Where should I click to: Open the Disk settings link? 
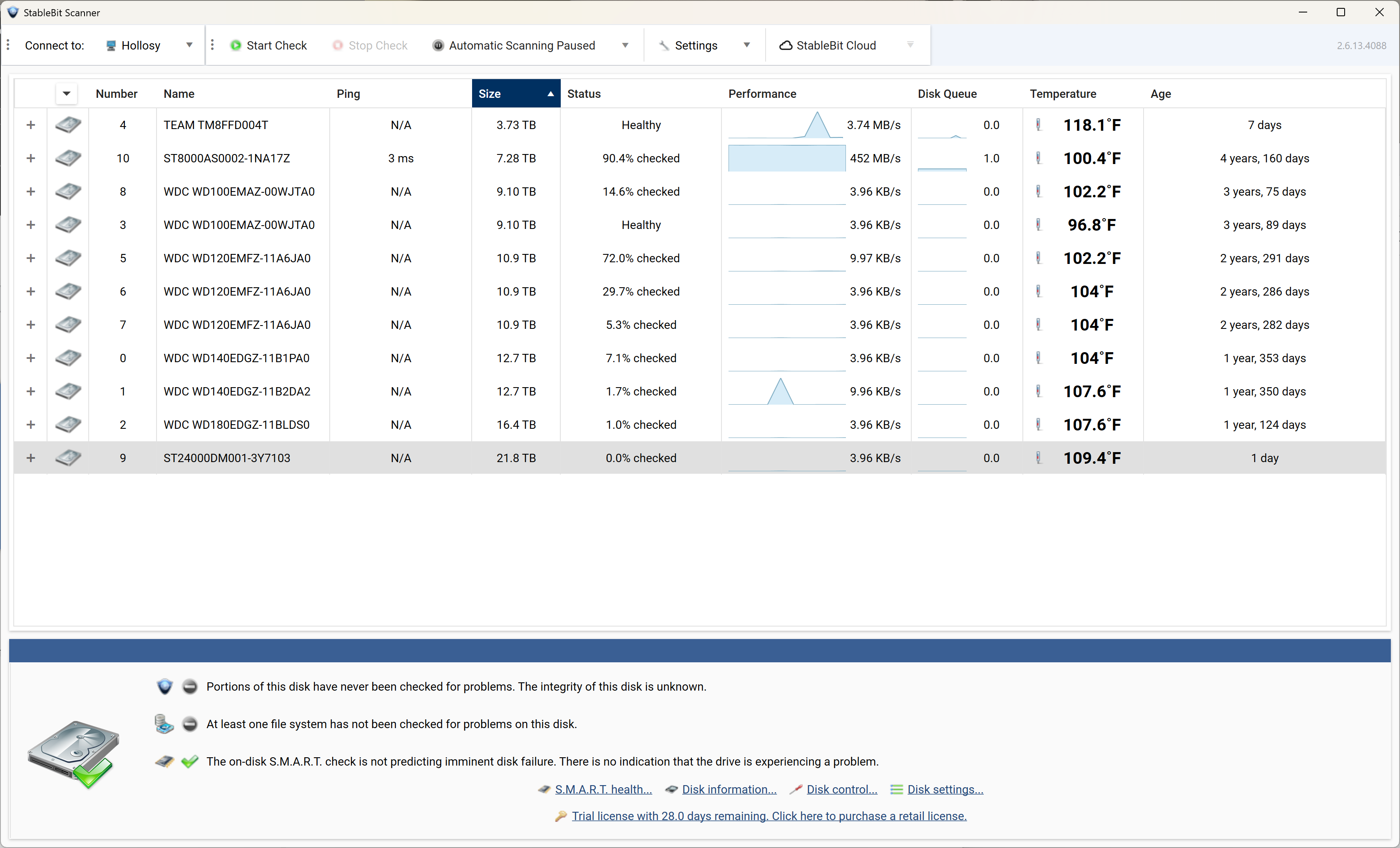tap(945, 789)
